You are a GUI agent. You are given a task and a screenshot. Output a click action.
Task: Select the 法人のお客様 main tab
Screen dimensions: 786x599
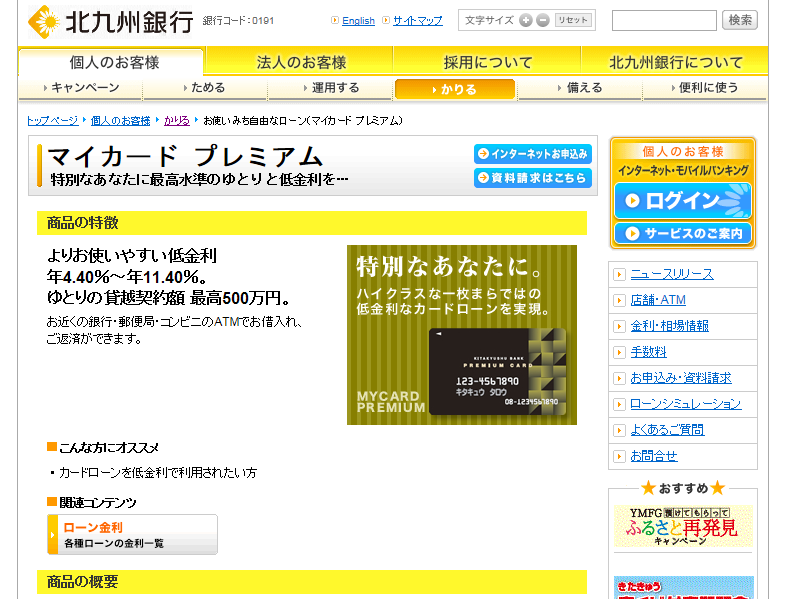(x=301, y=62)
